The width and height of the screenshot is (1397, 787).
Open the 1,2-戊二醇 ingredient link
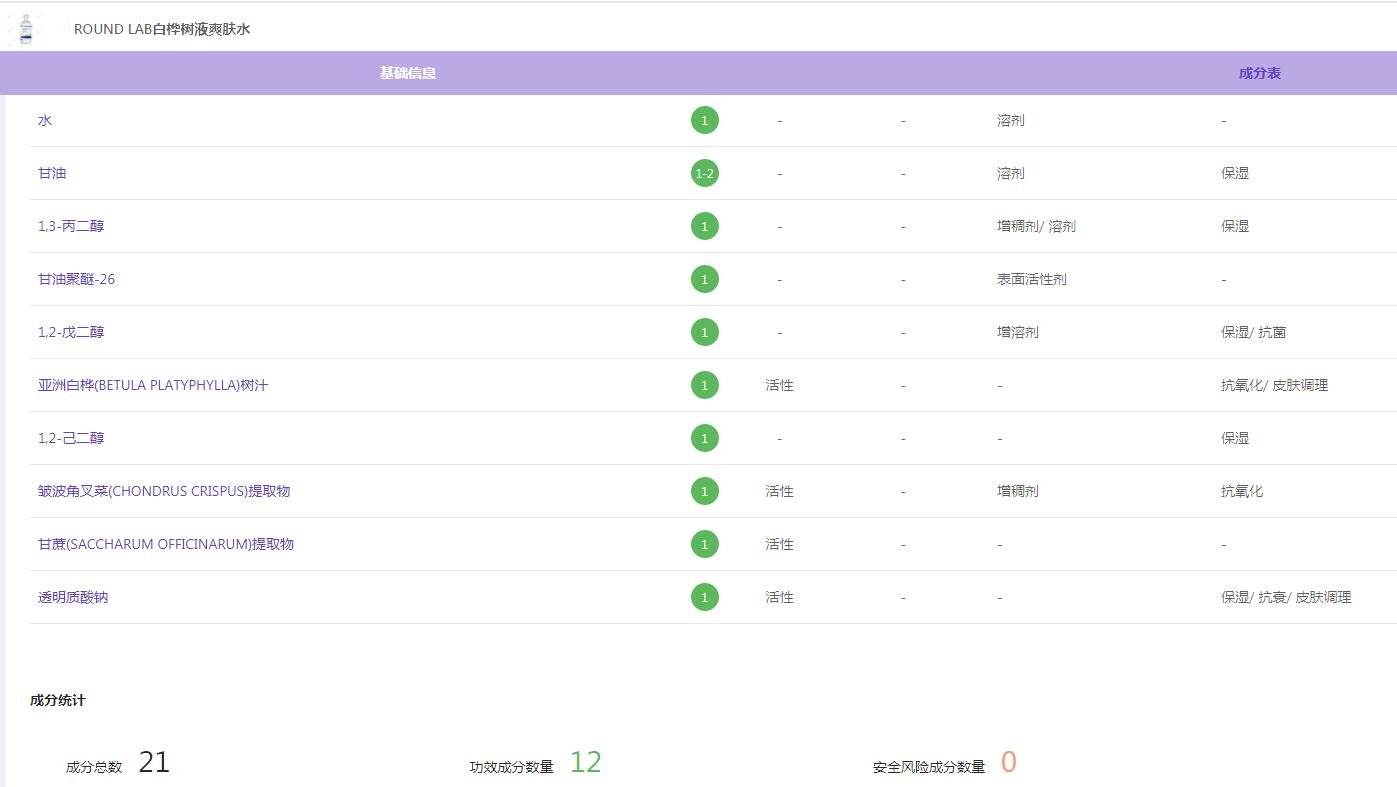(71, 332)
